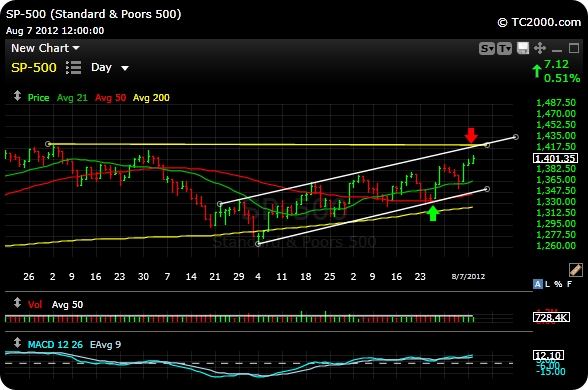Click the 12.10 MACD value tag

(x=549, y=355)
